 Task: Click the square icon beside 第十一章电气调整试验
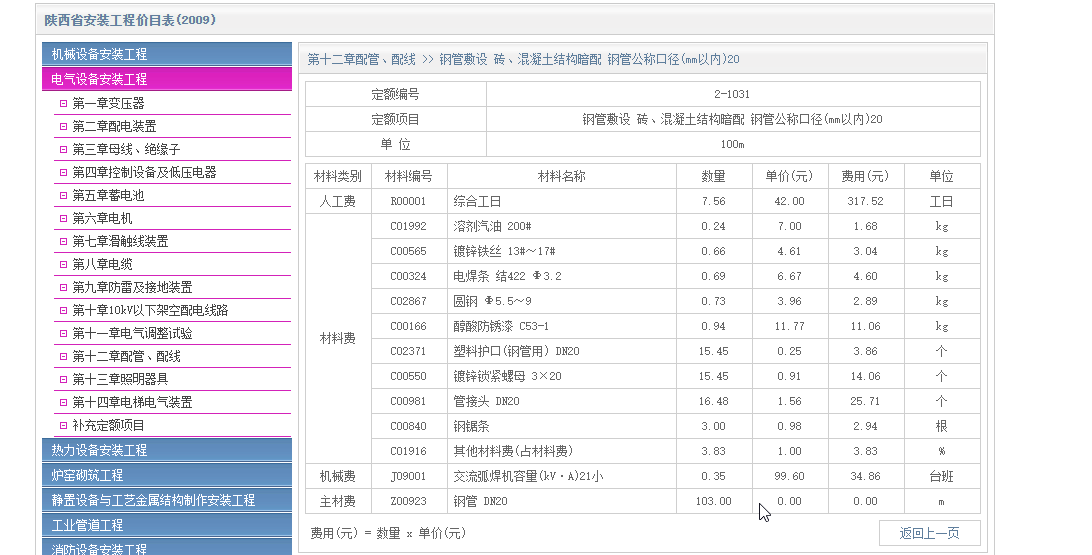click(63, 334)
